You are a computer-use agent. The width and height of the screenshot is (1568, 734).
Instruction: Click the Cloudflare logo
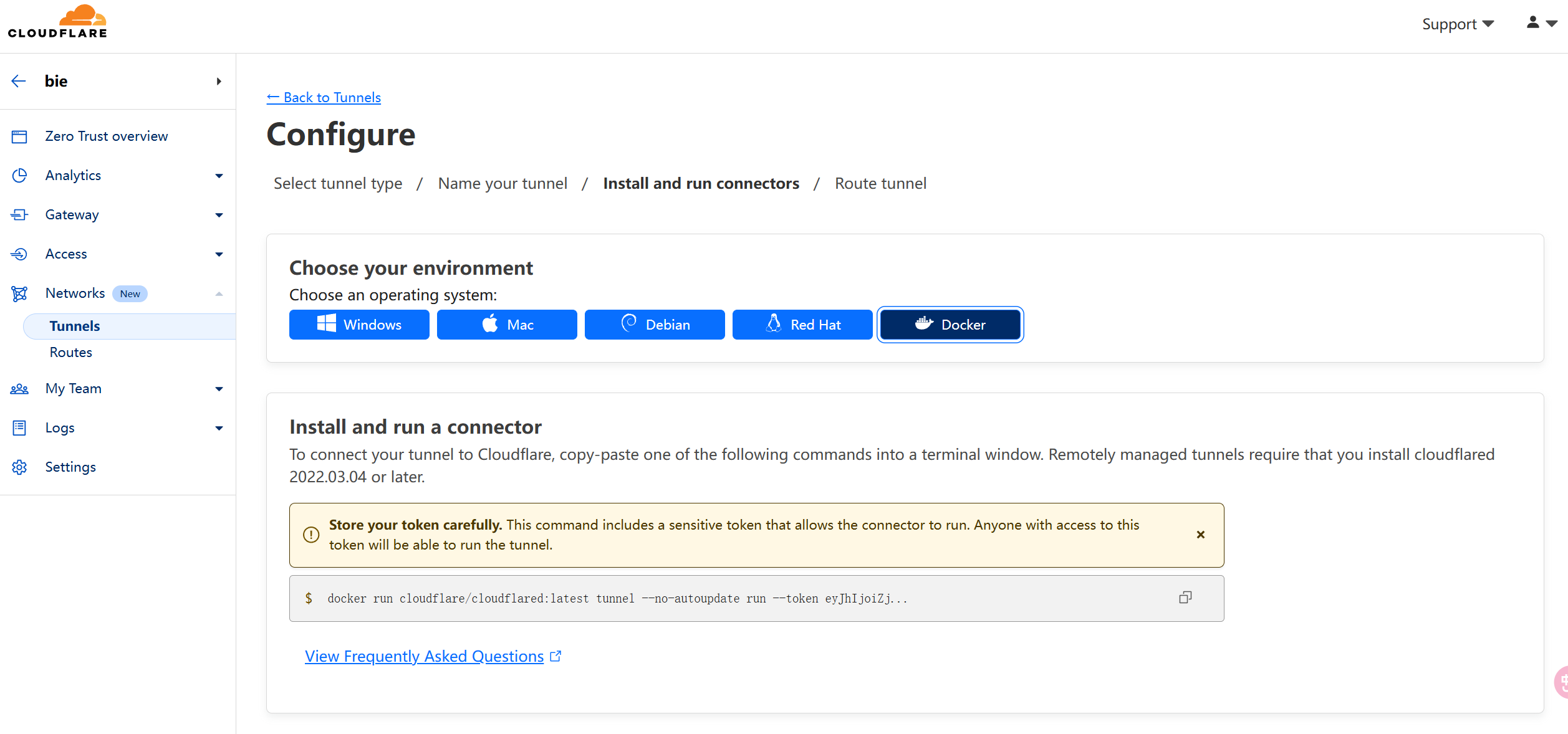coord(57,22)
